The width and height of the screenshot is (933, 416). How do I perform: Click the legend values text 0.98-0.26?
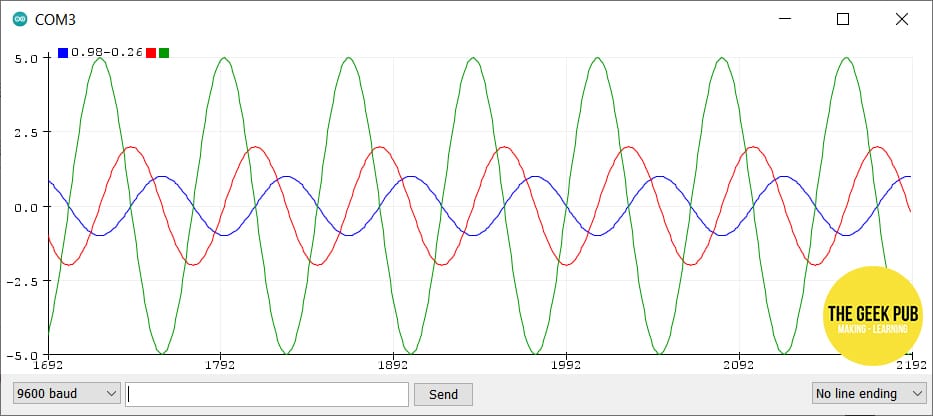pyautogui.click(x=107, y=52)
